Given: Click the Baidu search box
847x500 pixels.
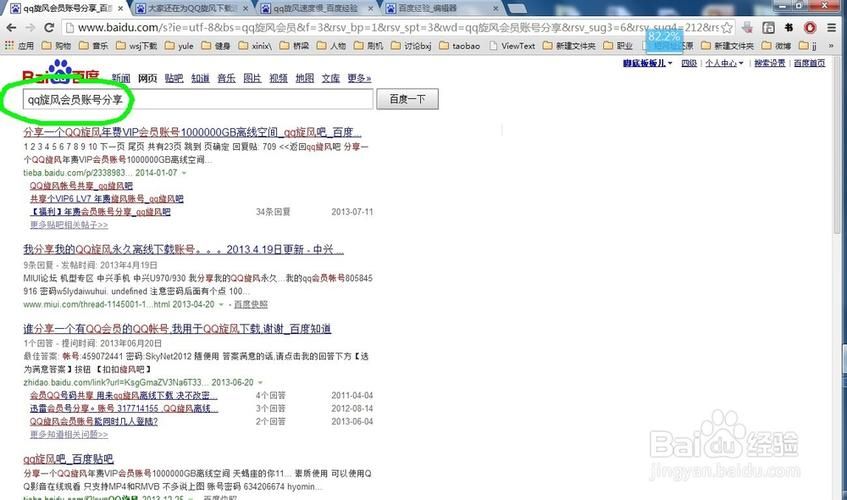Looking at the screenshot, I should 198,99.
